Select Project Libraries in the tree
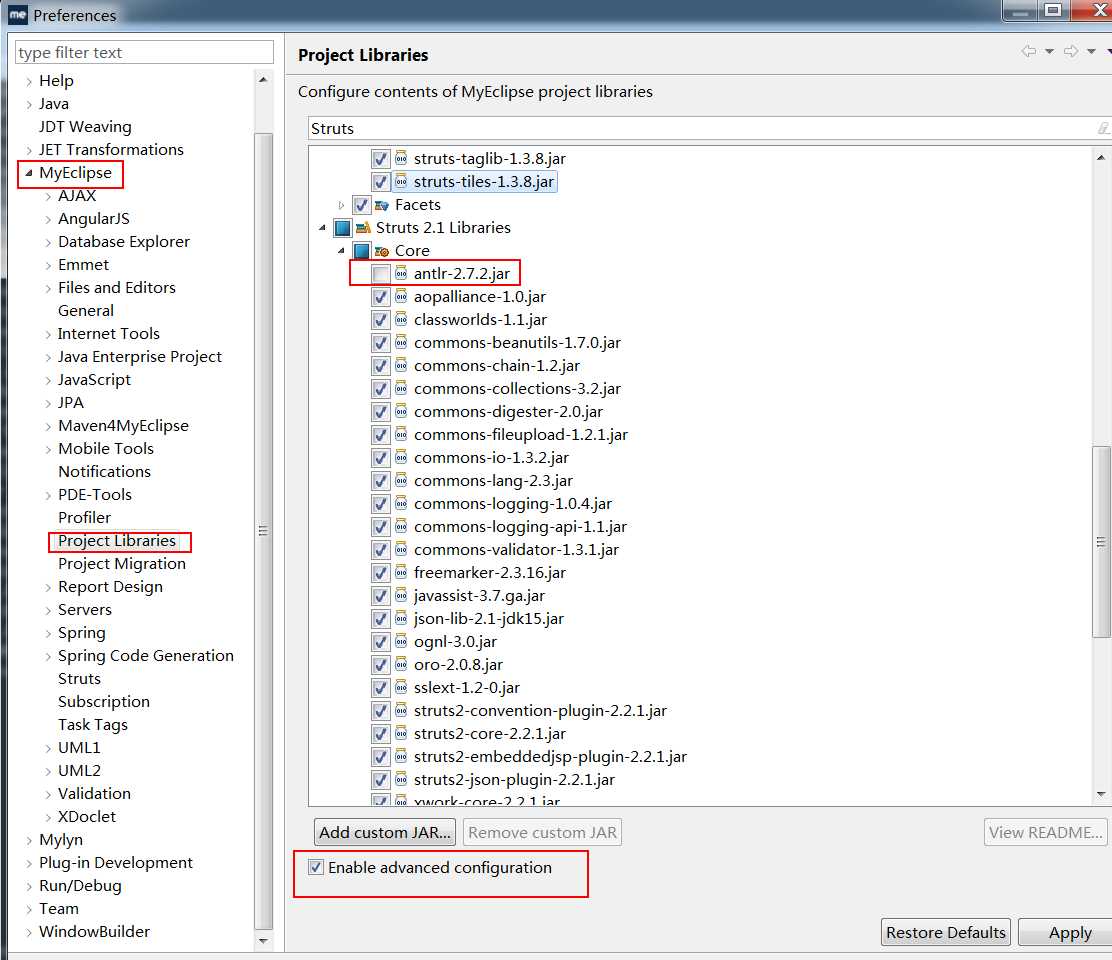 [117, 540]
